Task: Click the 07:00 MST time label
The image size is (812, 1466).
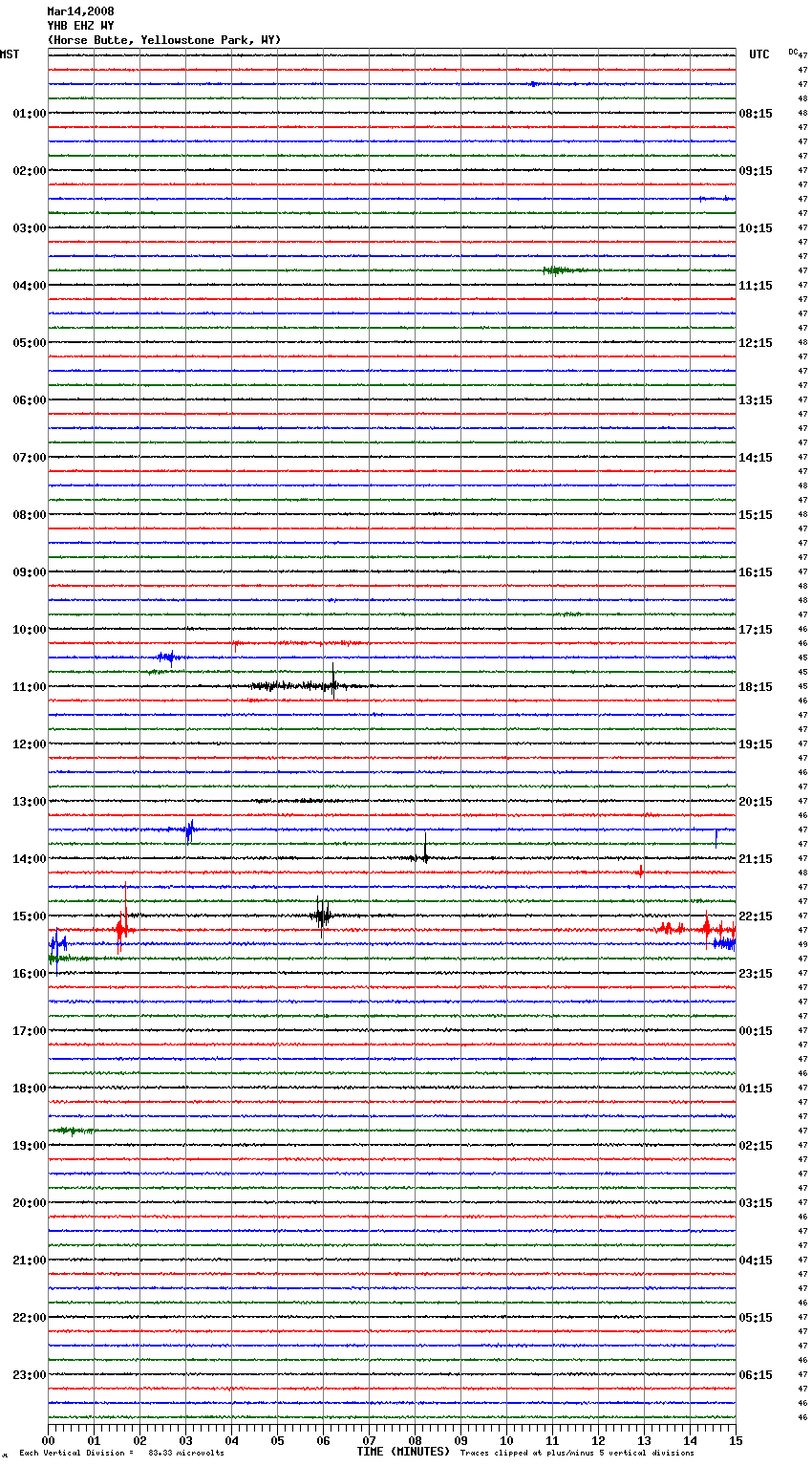Action: (x=30, y=458)
